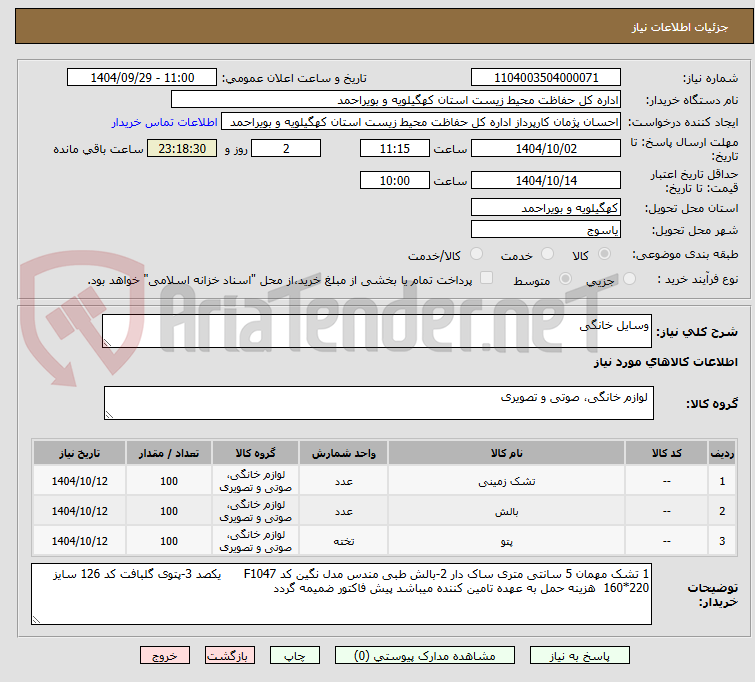Click the گروه کالا table column header
The height and width of the screenshot is (682, 755).
pos(255,453)
